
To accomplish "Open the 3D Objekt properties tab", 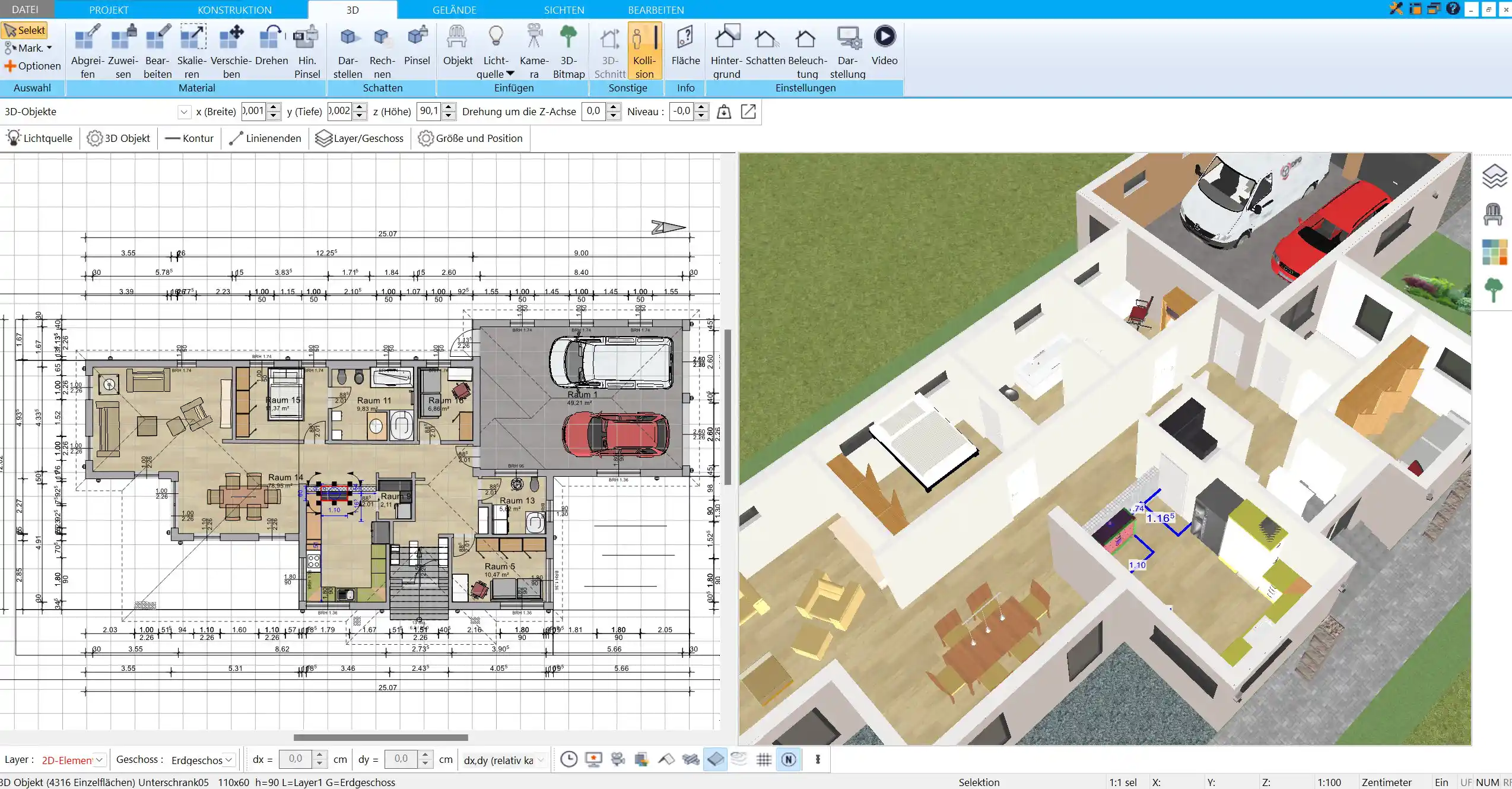I will click(x=119, y=138).
